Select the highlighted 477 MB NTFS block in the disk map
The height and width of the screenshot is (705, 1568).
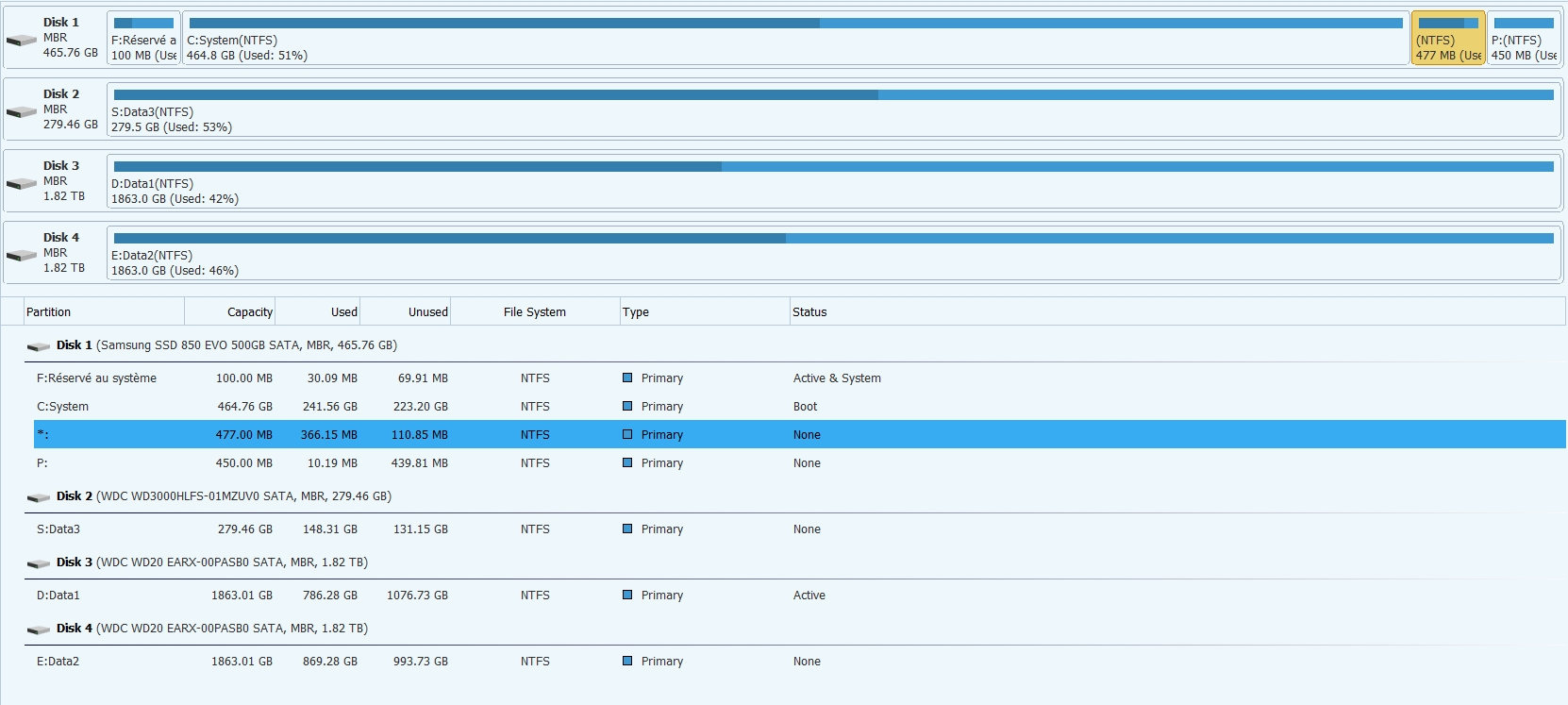(x=1448, y=39)
